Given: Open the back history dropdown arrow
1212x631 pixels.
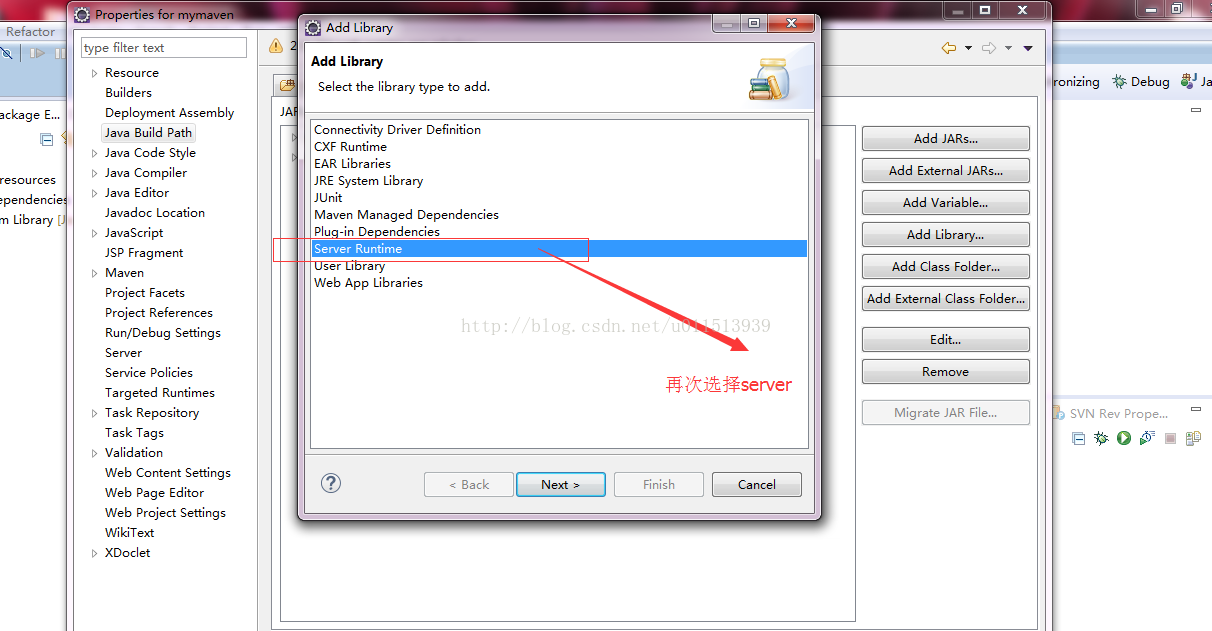Looking at the screenshot, I should [x=968, y=48].
